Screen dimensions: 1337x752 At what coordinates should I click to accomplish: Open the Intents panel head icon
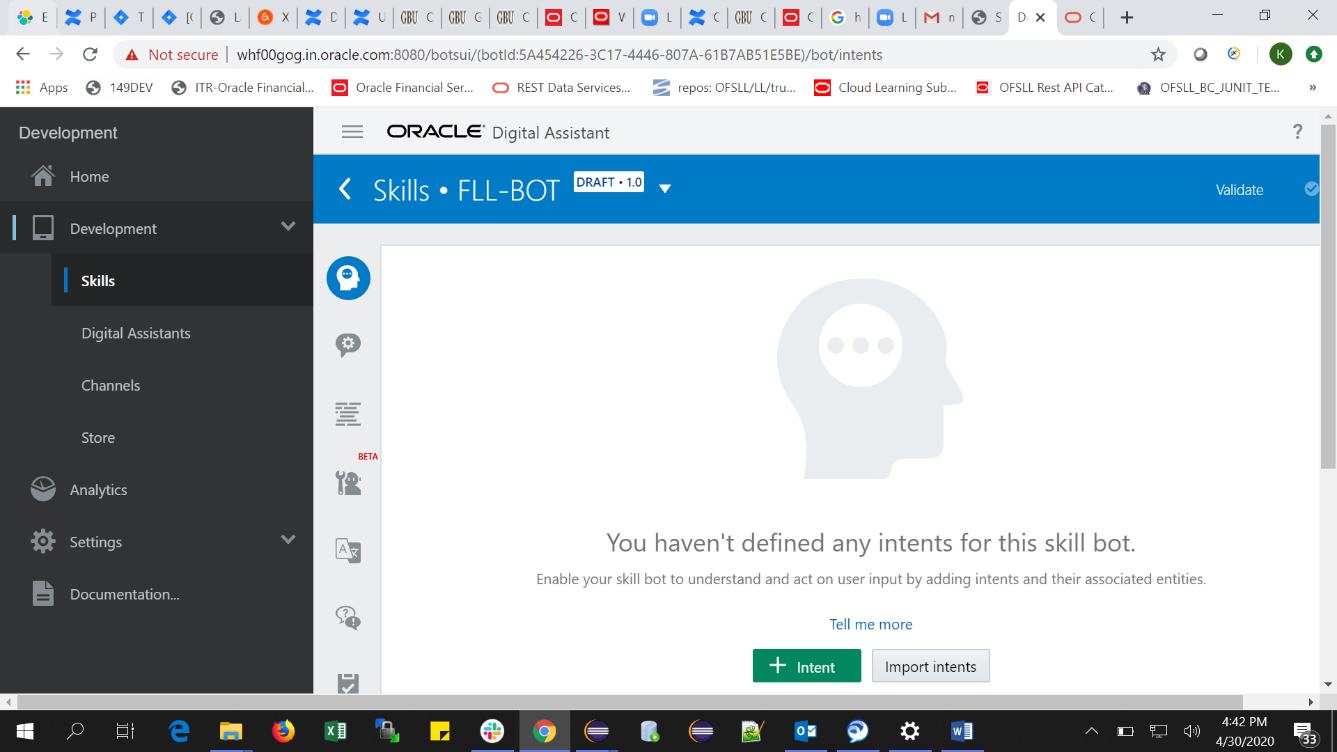tap(348, 278)
